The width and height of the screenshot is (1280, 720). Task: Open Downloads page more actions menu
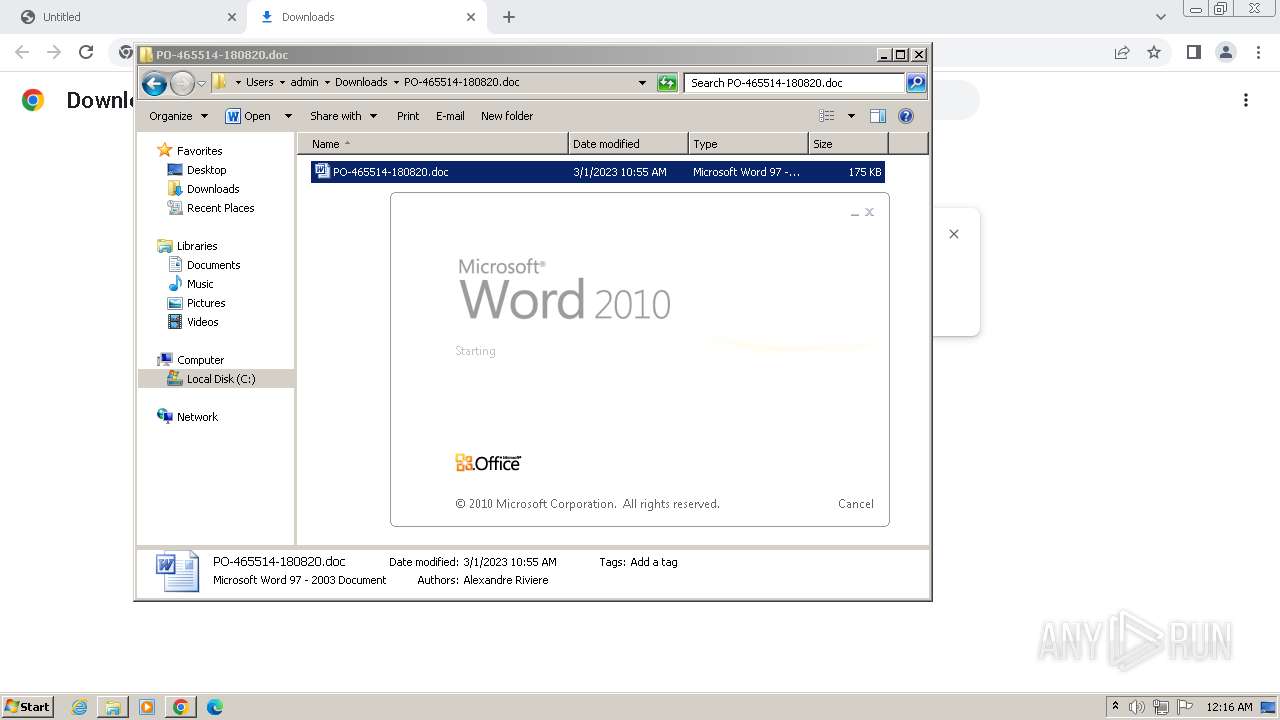point(1246,100)
